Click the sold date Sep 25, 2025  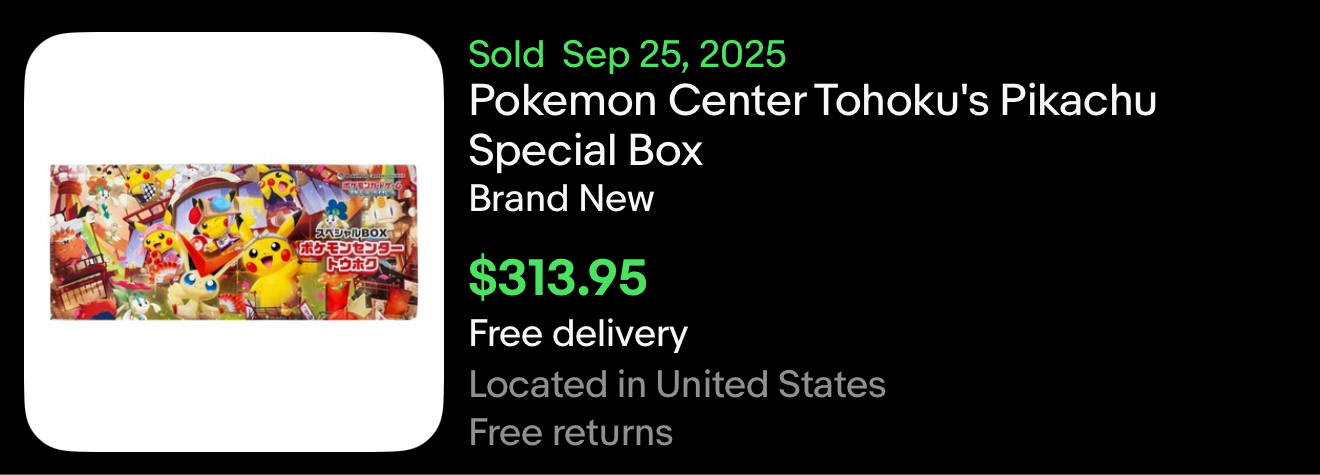coord(674,54)
